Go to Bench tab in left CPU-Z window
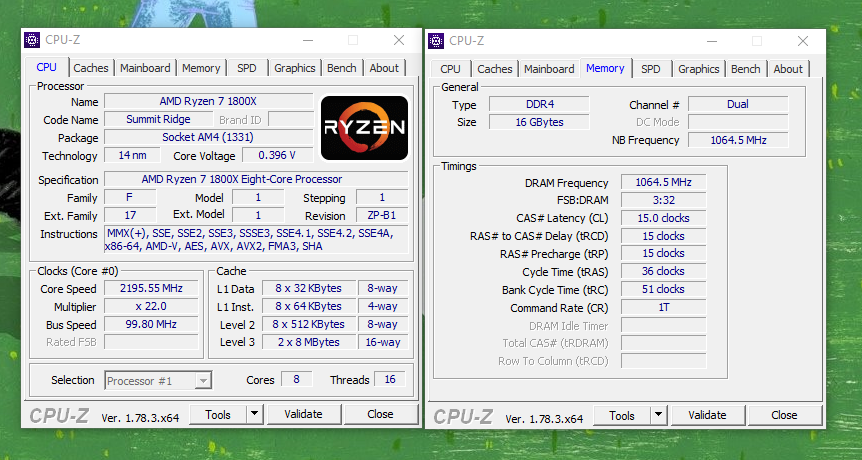Image resolution: width=862 pixels, height=460 pixels. (x=342, y=68)
